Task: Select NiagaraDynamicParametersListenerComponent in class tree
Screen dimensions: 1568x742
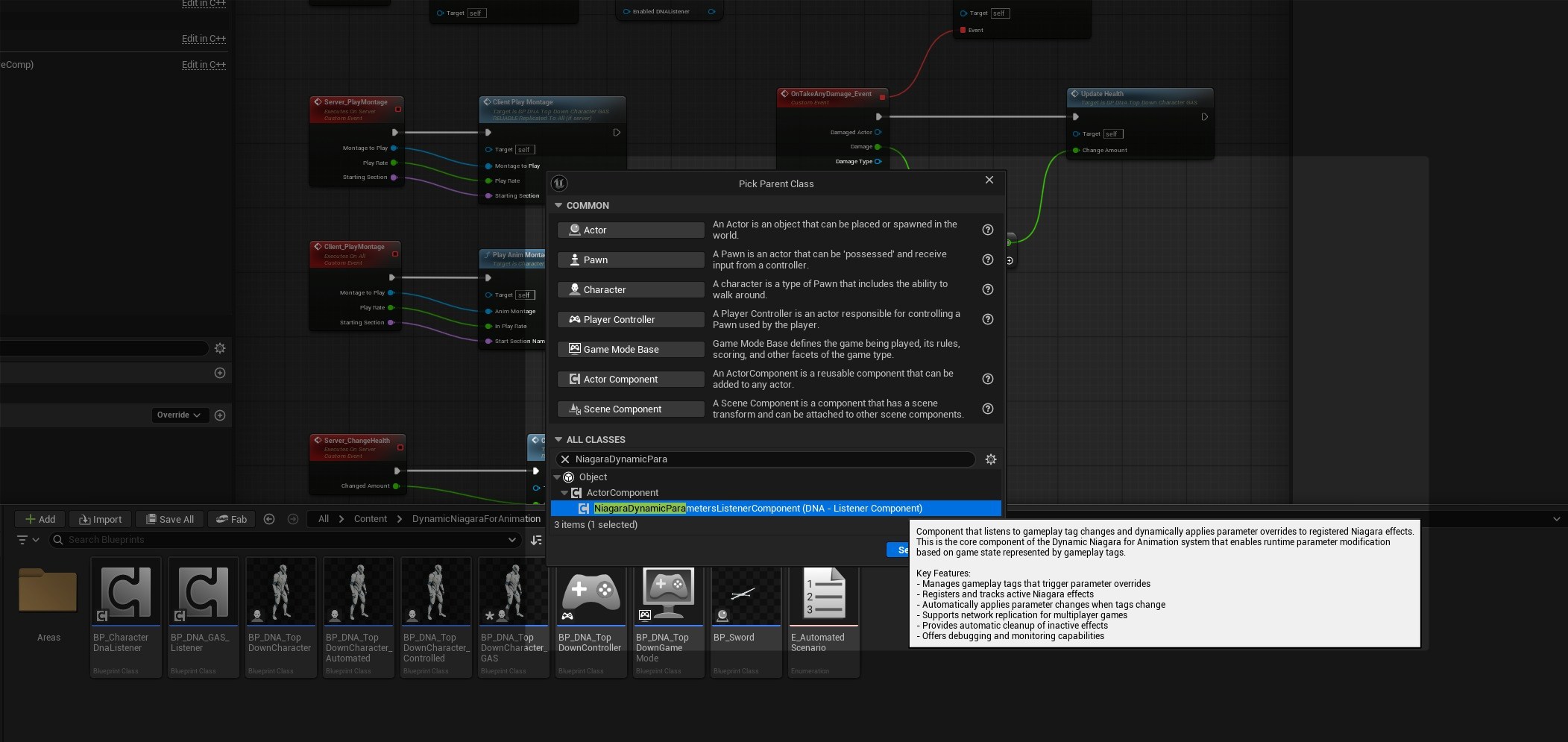Action: pyautogui.click(x=758, y=509)
